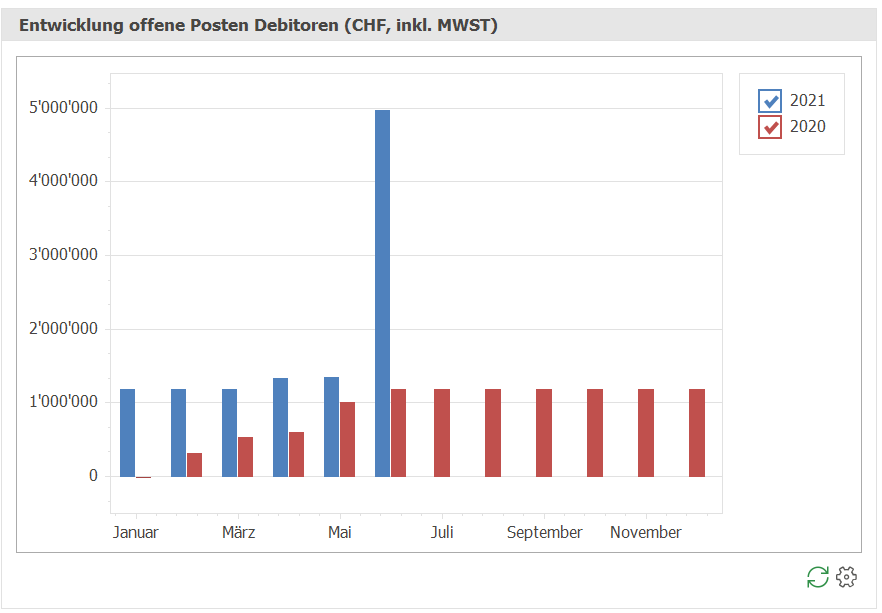Click the red 2020 bar above November
Image resolution: width=882 pixels, height=613 pixels.
point(646,433)
